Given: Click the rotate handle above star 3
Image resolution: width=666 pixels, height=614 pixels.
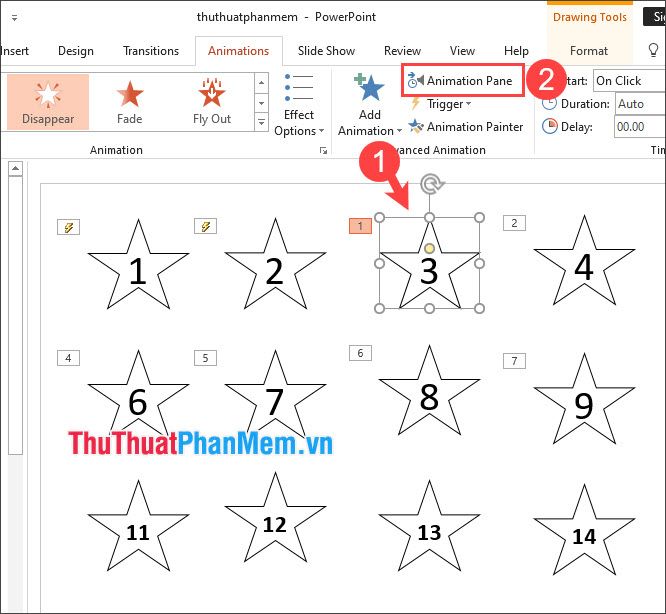Looking at the screenshot, I should pyautogui.click(x=430, y=183).
